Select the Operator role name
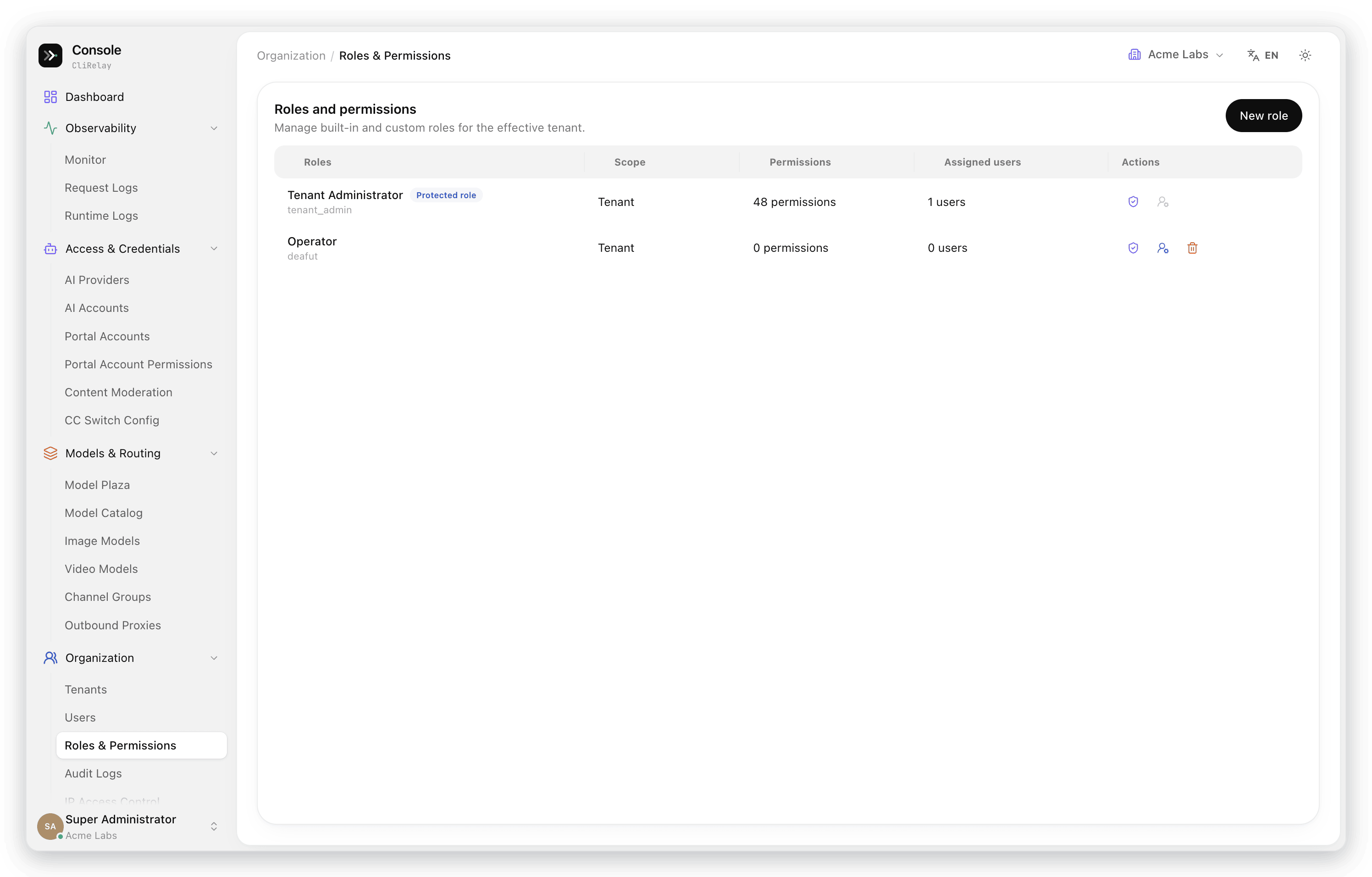This screenshot has width=1372, height=877. (312, 242)
